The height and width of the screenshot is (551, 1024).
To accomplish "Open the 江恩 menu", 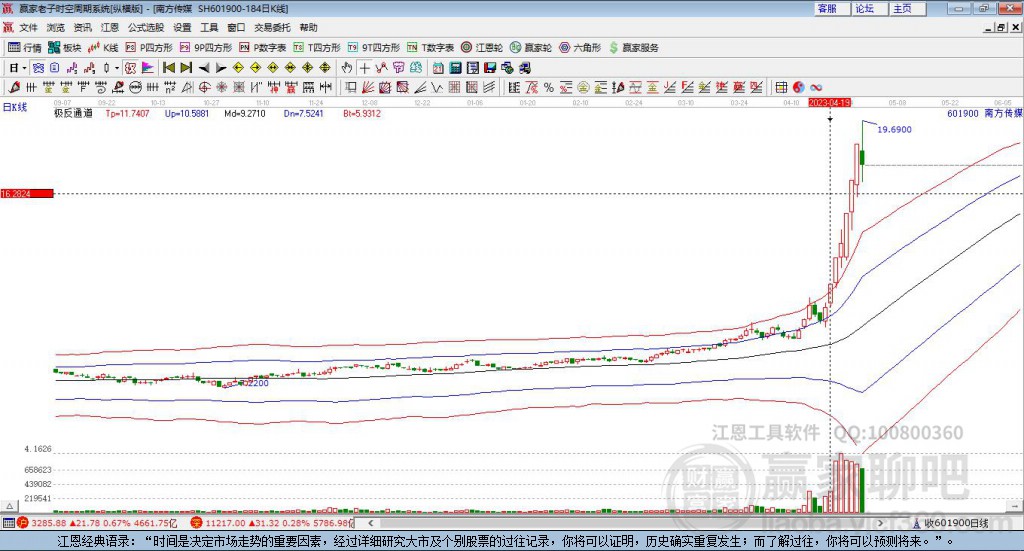I will pyautogui.click(x=110, y=27).
